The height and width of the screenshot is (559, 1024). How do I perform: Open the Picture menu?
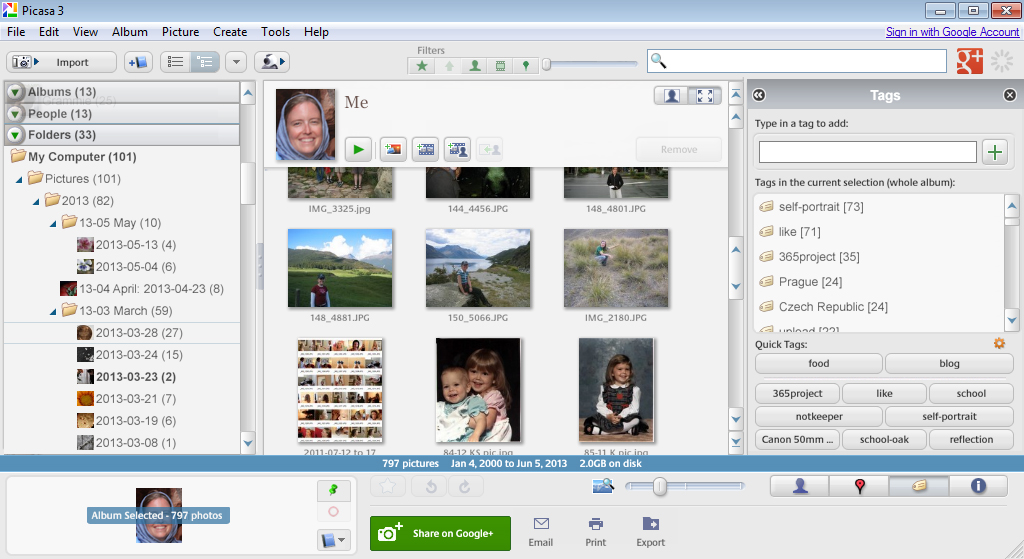click(x=180, y=31)
